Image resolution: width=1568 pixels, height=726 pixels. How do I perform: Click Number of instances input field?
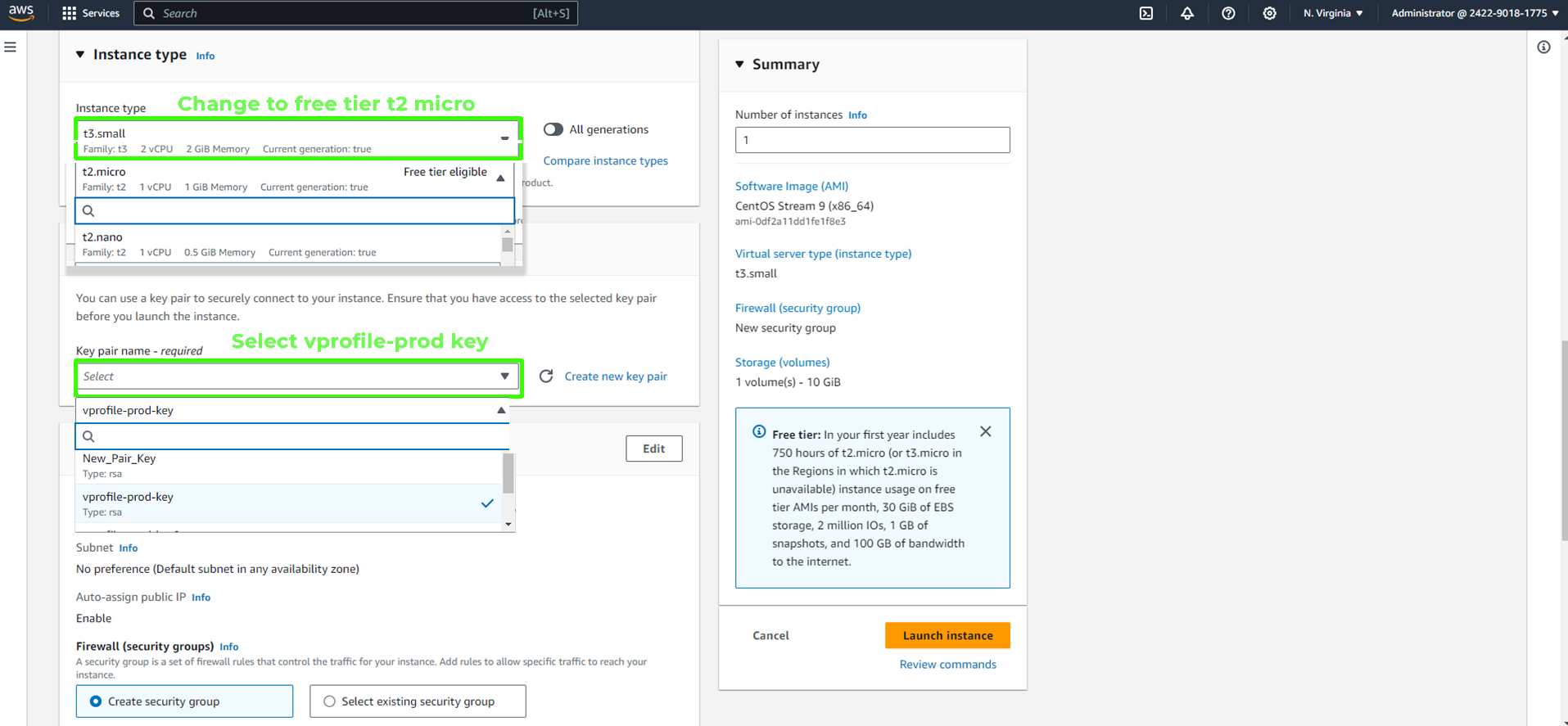[872, 140]
